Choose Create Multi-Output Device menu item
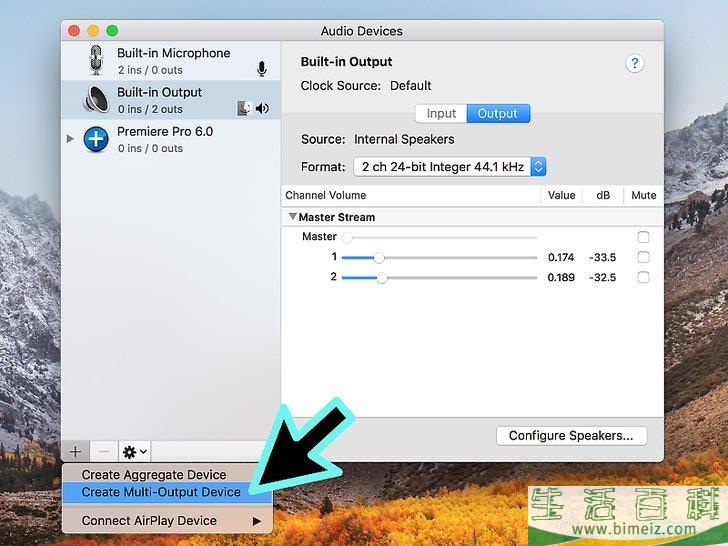This screenshot has height=546, width=728. (161, 492)
